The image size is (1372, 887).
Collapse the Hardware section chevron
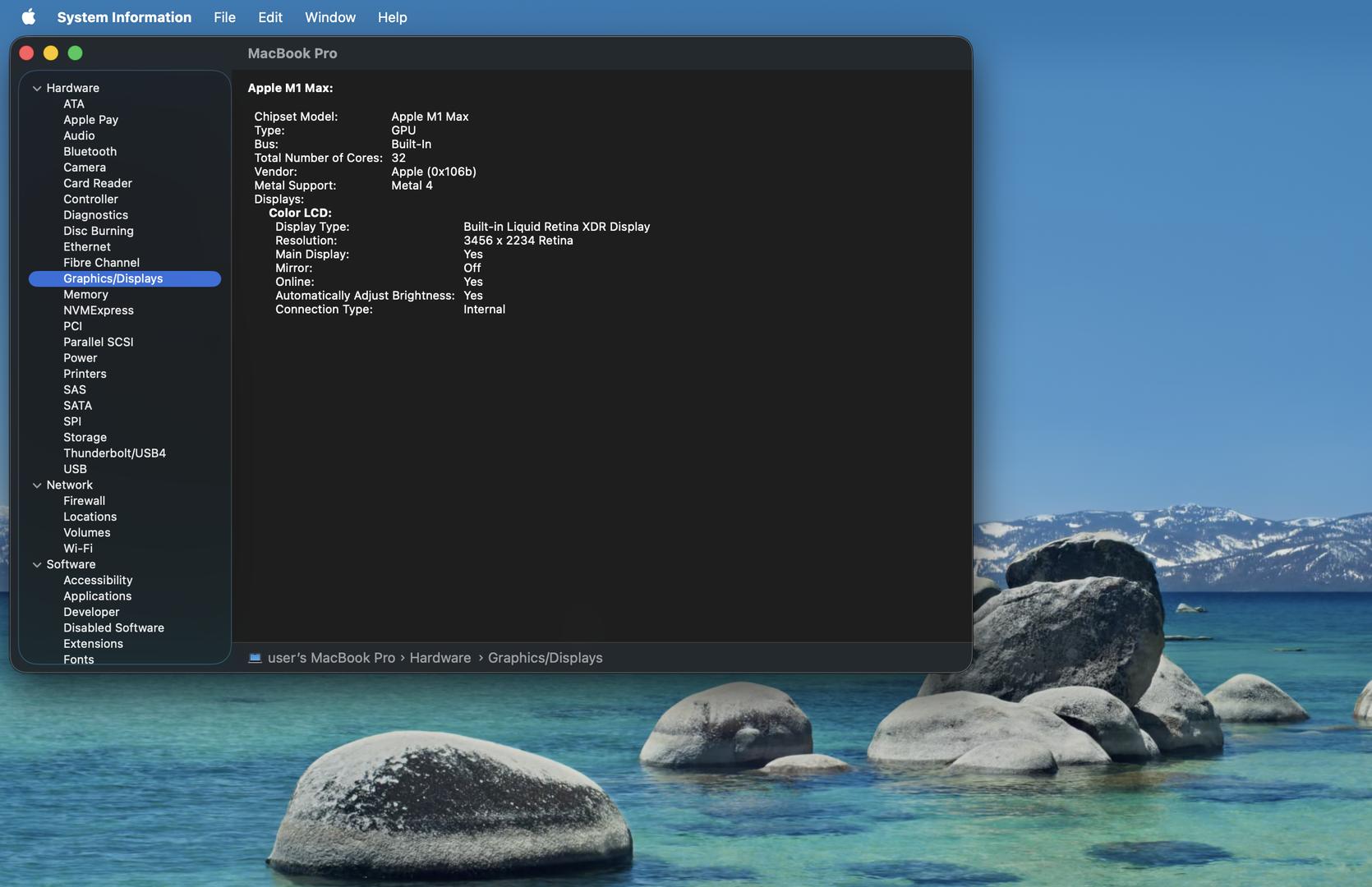(x=37, y=89)
